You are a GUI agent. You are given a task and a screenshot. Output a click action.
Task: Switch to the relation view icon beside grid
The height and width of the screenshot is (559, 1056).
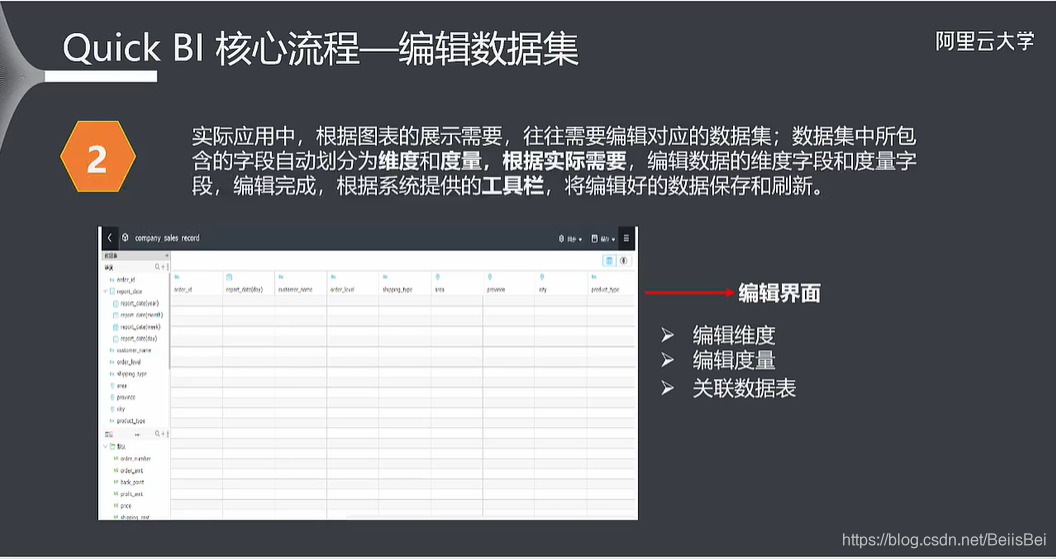624,261
